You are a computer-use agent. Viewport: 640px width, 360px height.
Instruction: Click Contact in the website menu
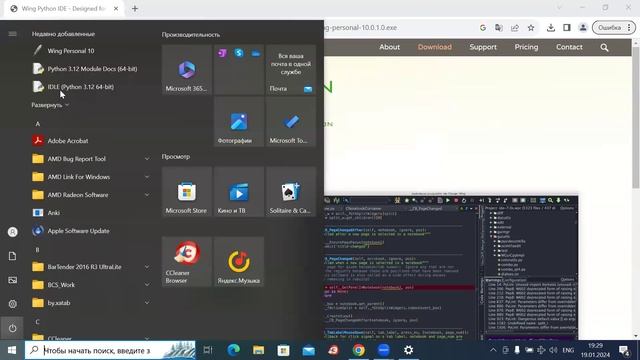tap(569, 47)
